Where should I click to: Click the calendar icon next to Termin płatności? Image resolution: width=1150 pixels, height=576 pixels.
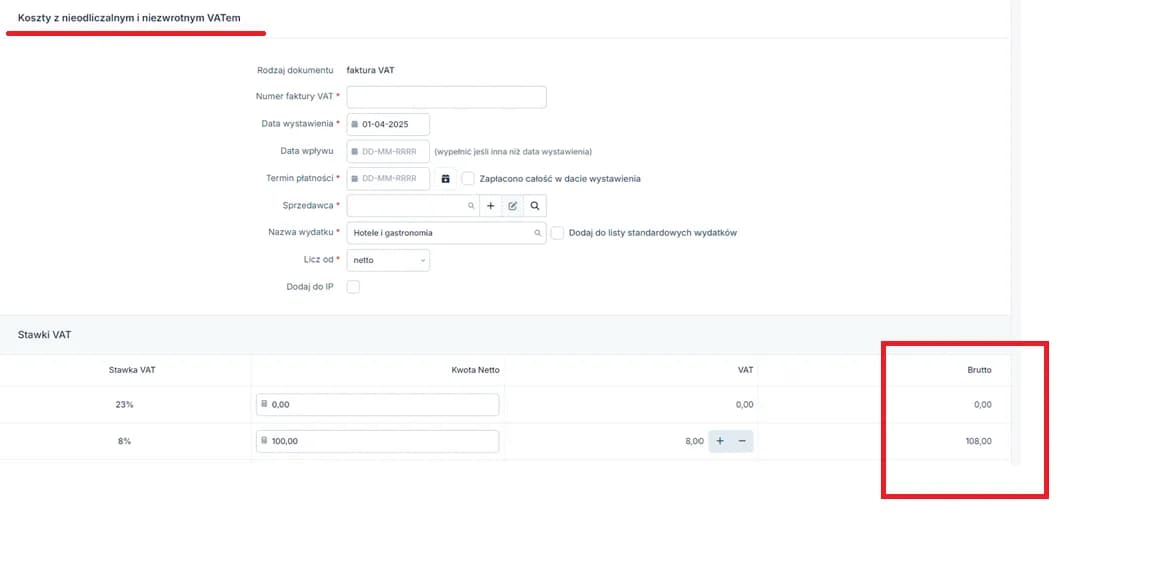tap(446, 179)
